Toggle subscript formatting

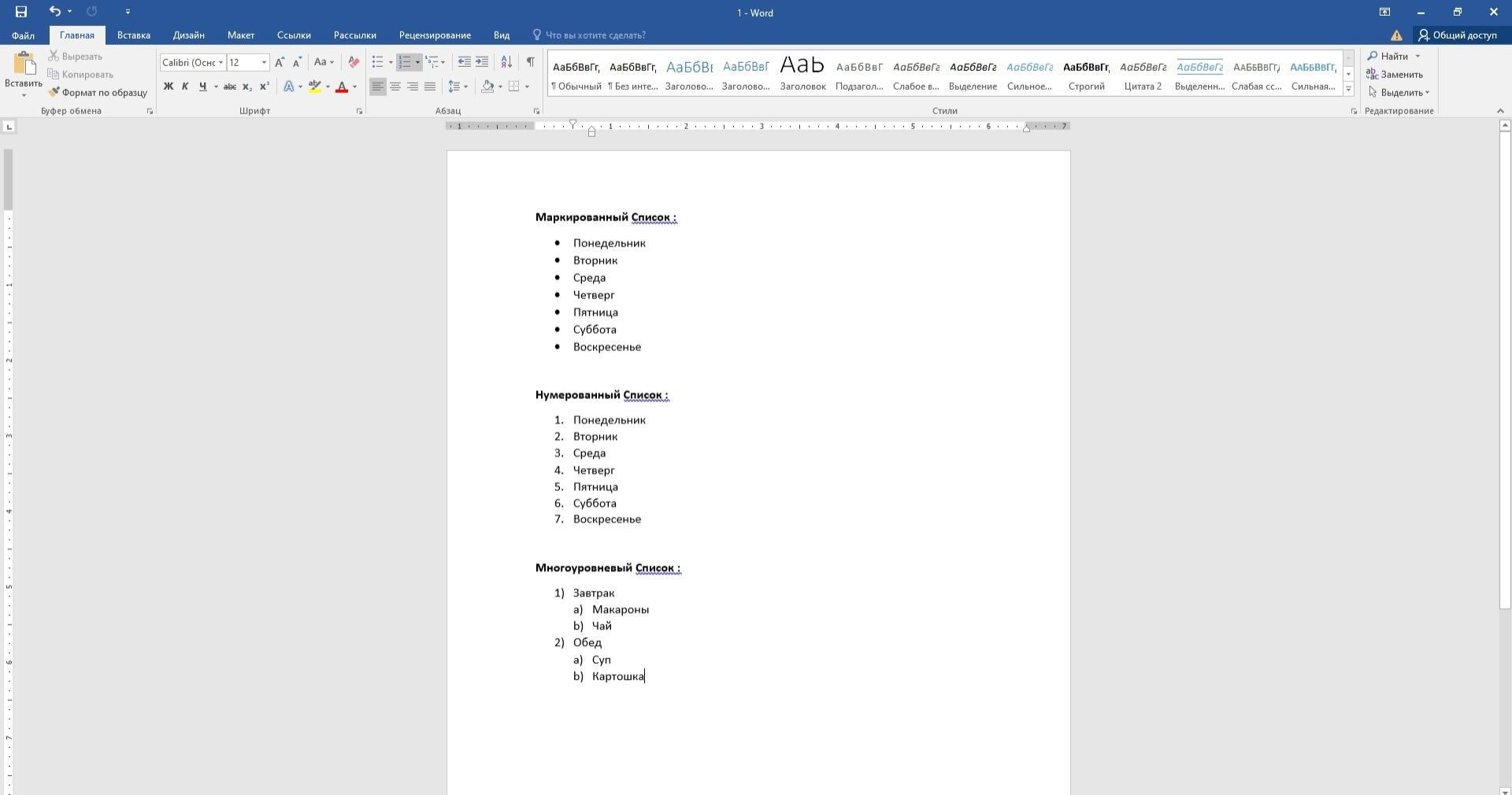pyautogui.click(x=247, y=87)
